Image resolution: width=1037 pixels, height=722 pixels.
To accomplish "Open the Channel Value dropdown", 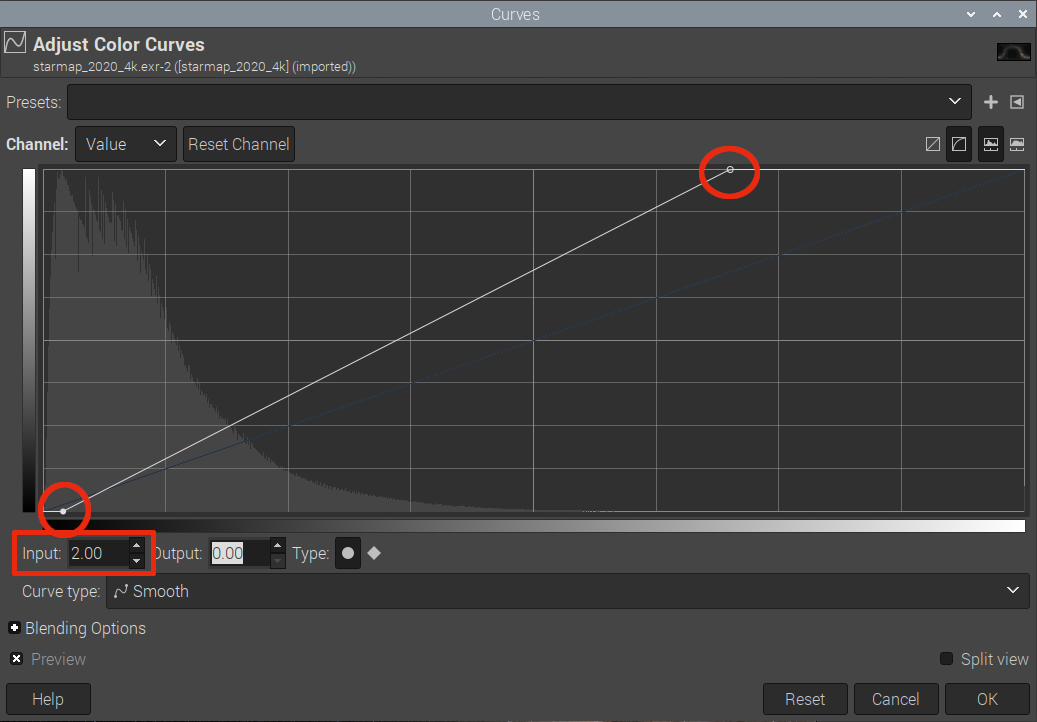I will tap(125, 144).
